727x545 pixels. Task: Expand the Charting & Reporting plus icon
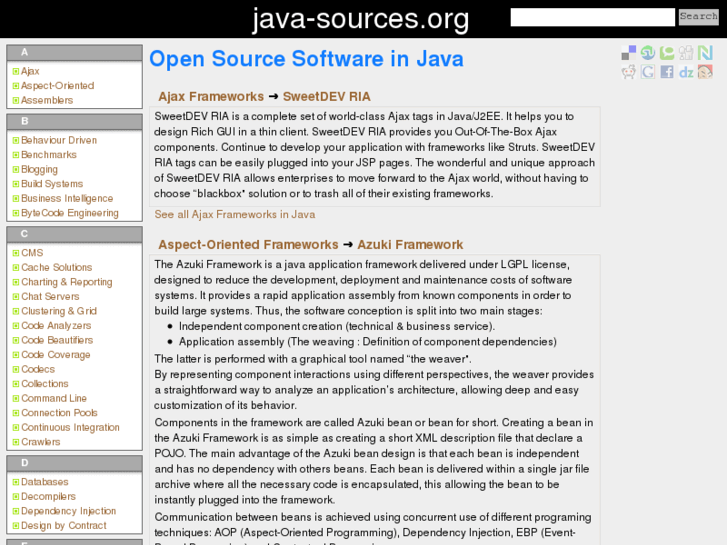(16, 282)
